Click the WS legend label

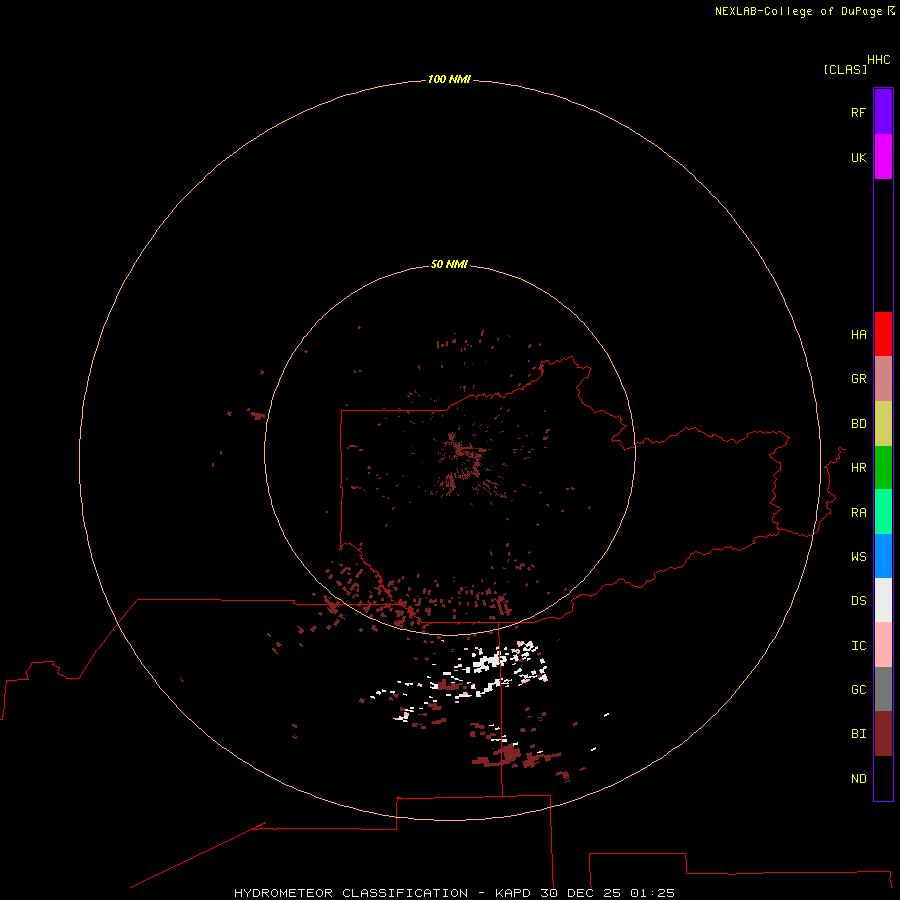coord(858,556)
